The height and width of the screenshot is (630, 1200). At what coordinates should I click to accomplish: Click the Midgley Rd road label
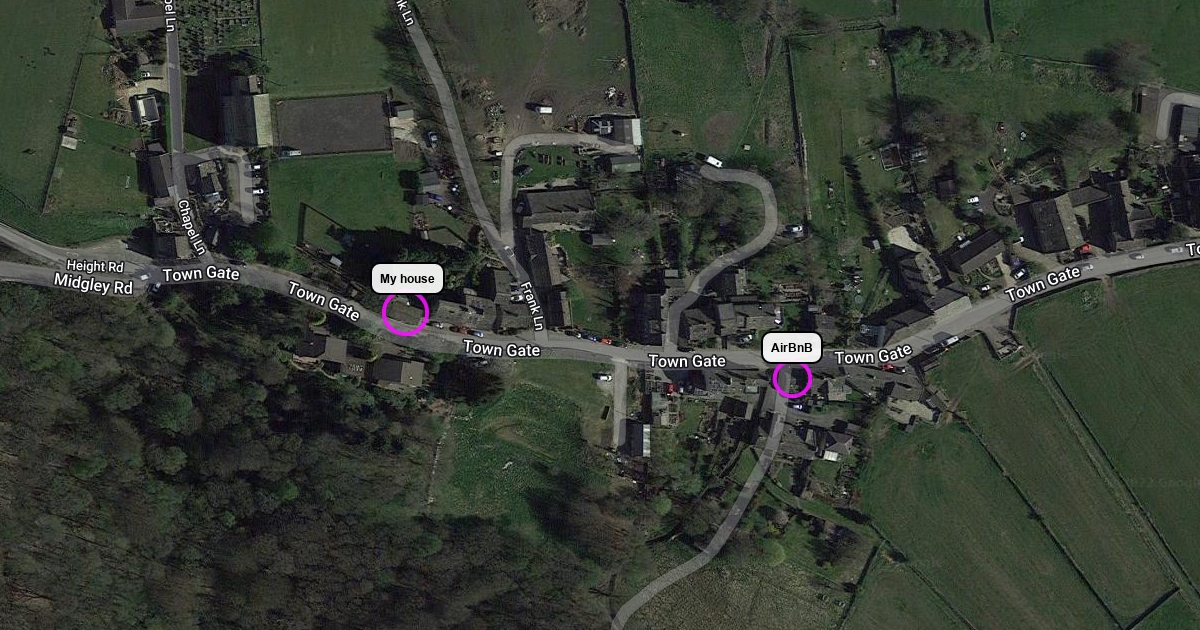click(x=94, y=286)
